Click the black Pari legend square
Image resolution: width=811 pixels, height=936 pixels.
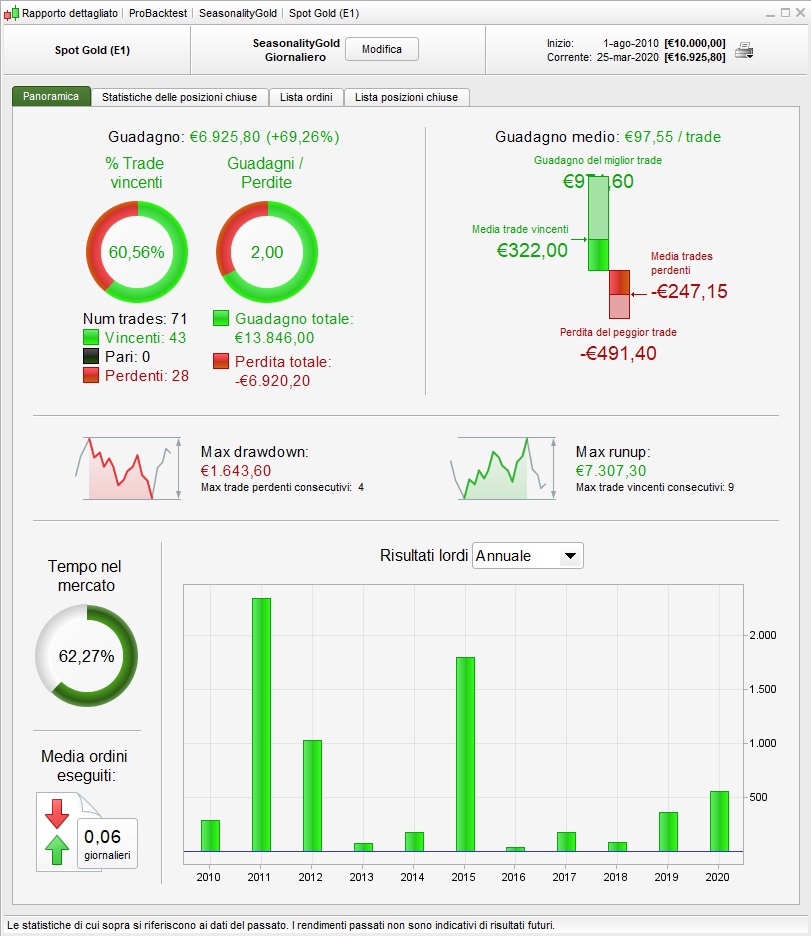(91, 356)
